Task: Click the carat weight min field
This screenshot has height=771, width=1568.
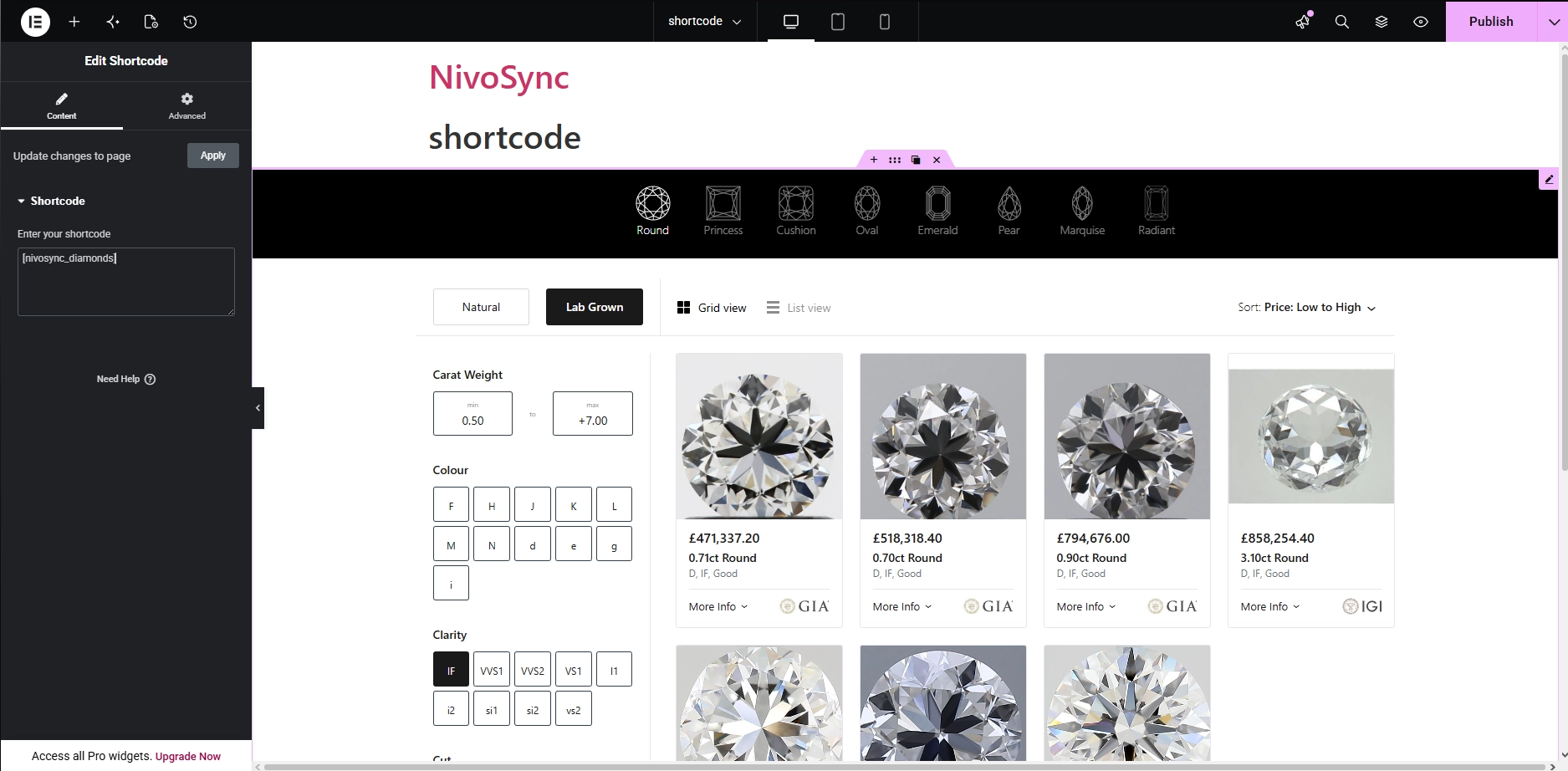Action: (x=472, y=413)
